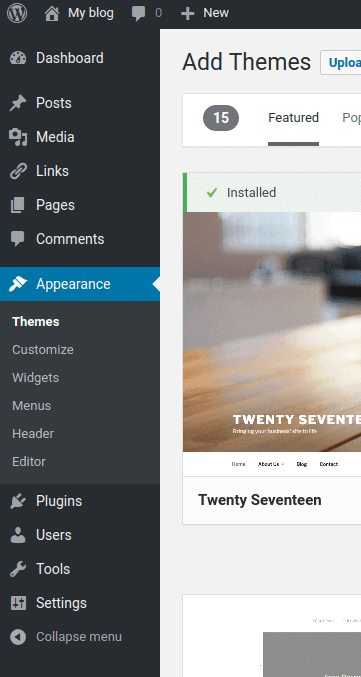This screenshot has height=677, width=361.
Task: Open the Plugins plug icon
Action: pos(18,501)
